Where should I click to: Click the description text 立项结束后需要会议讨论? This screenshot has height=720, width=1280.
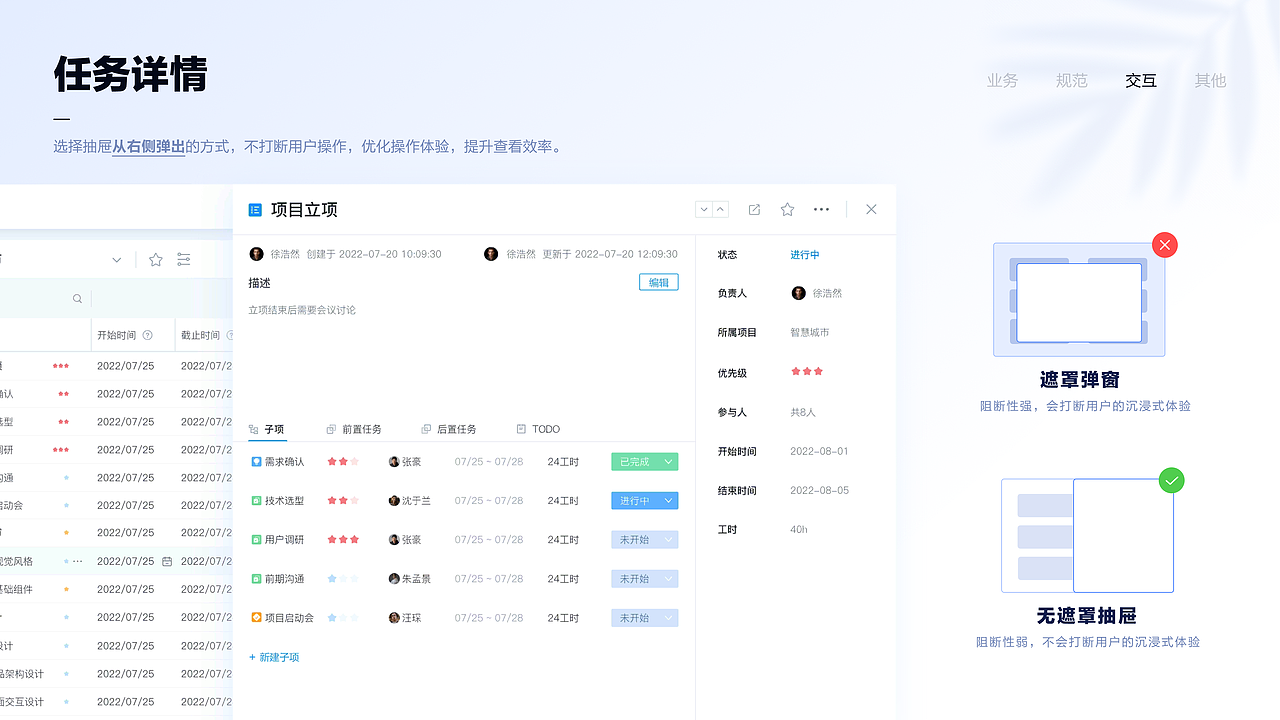click(302, 310)
